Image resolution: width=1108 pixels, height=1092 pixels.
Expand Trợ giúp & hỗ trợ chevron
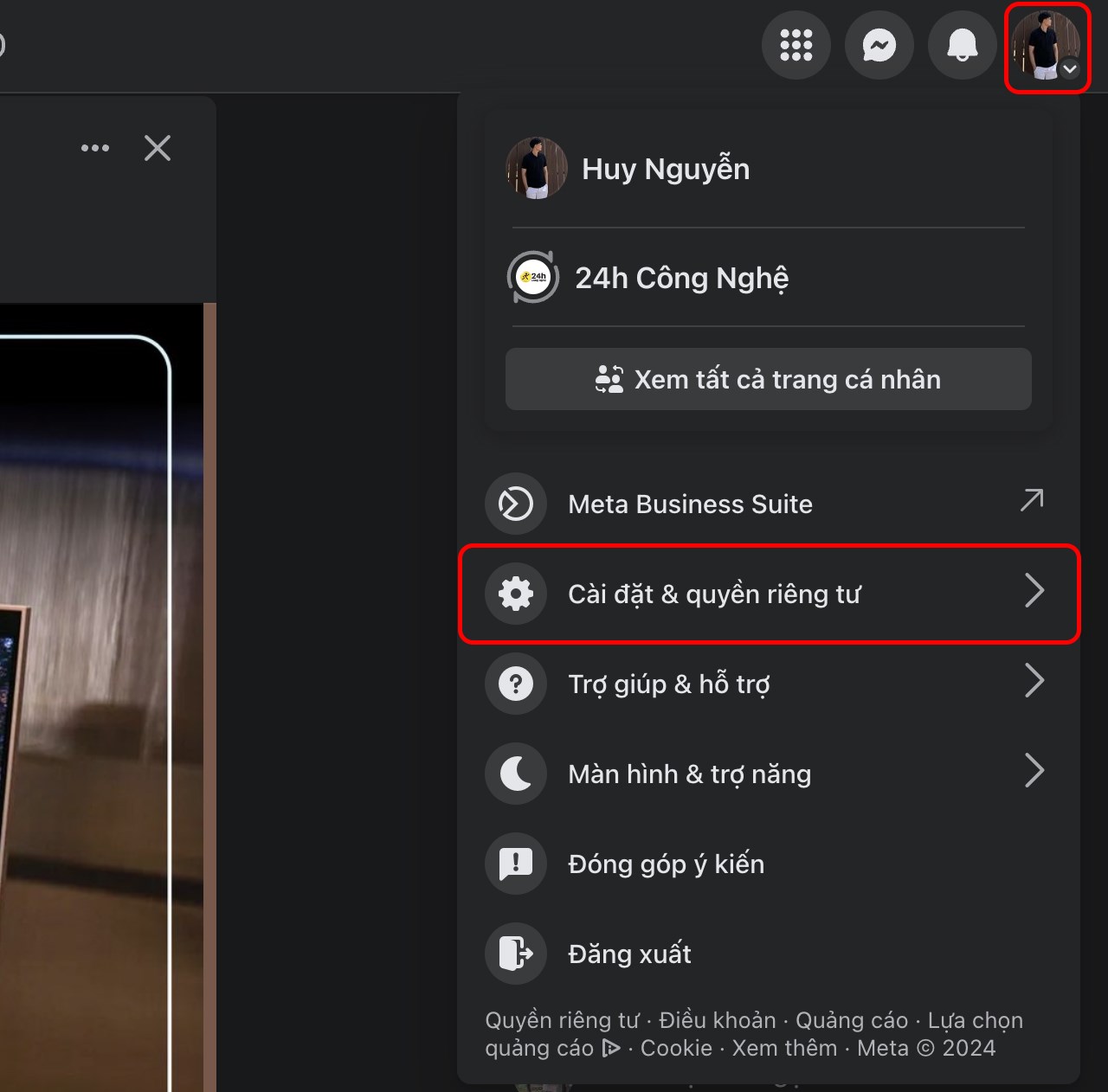[x=1034, y=681]
